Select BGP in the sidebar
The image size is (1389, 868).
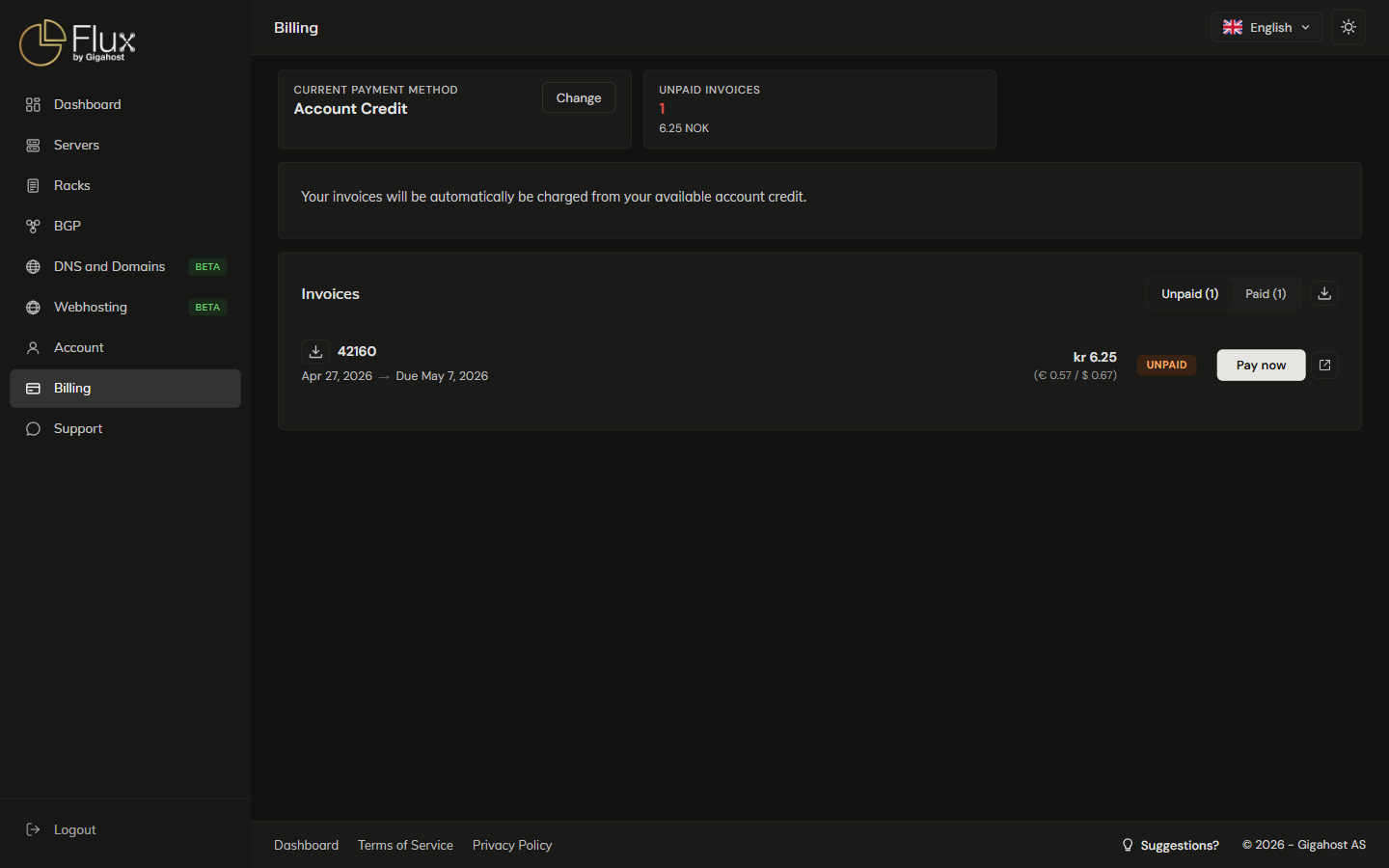click(x=125, y=226)
